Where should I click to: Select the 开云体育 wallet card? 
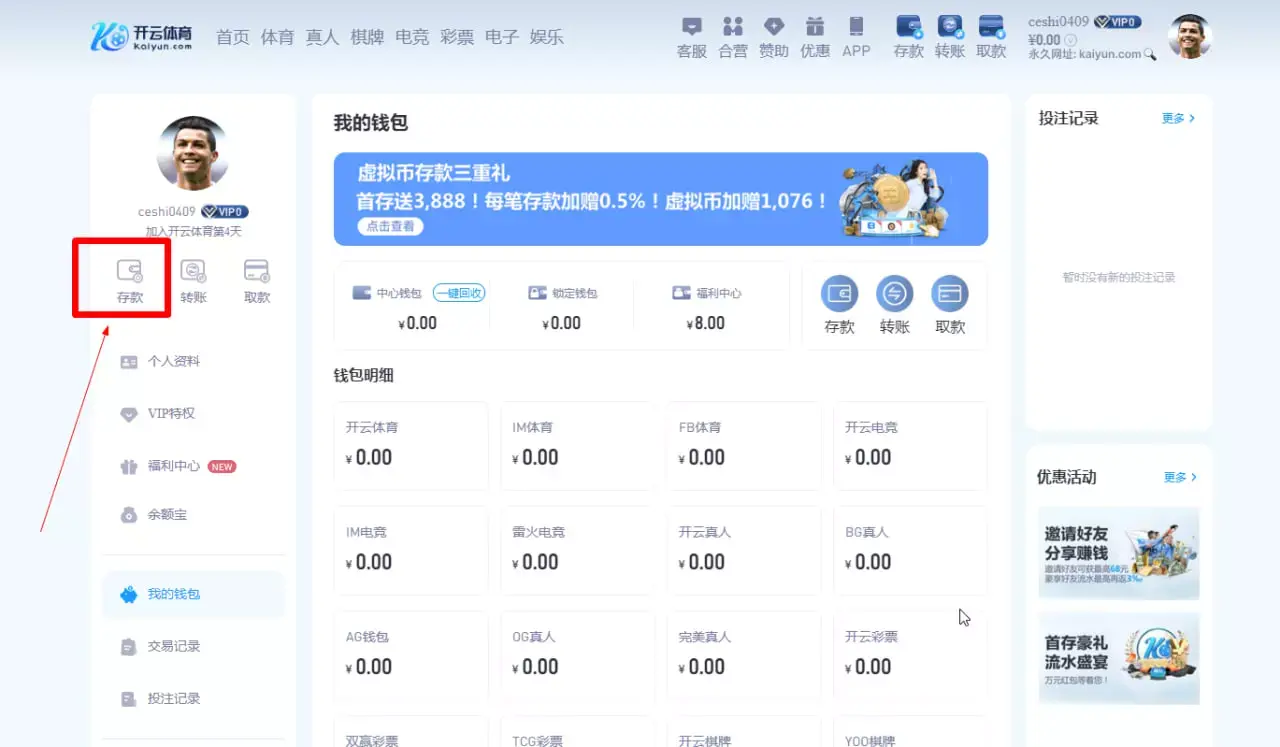pos(411,446)
